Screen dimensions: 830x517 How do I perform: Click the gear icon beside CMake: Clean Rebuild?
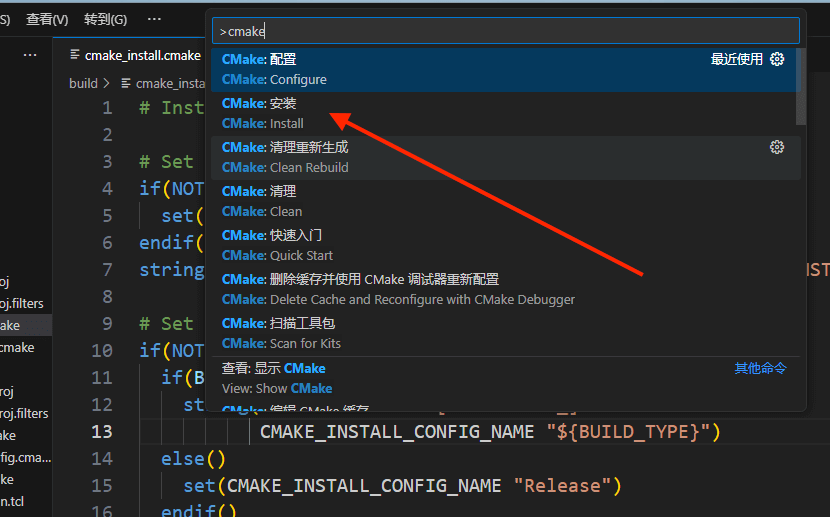777,148
